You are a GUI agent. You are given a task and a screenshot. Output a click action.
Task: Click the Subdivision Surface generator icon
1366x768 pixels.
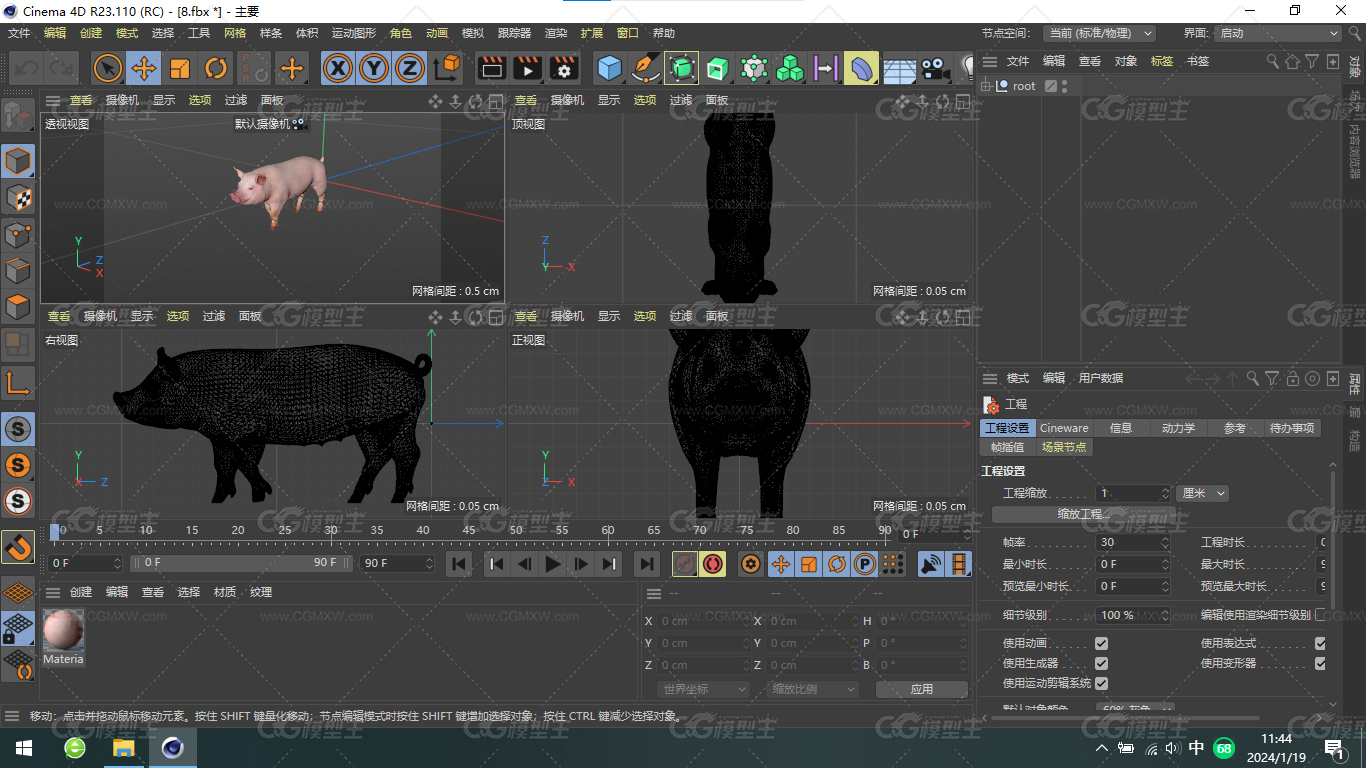[681, 68]
